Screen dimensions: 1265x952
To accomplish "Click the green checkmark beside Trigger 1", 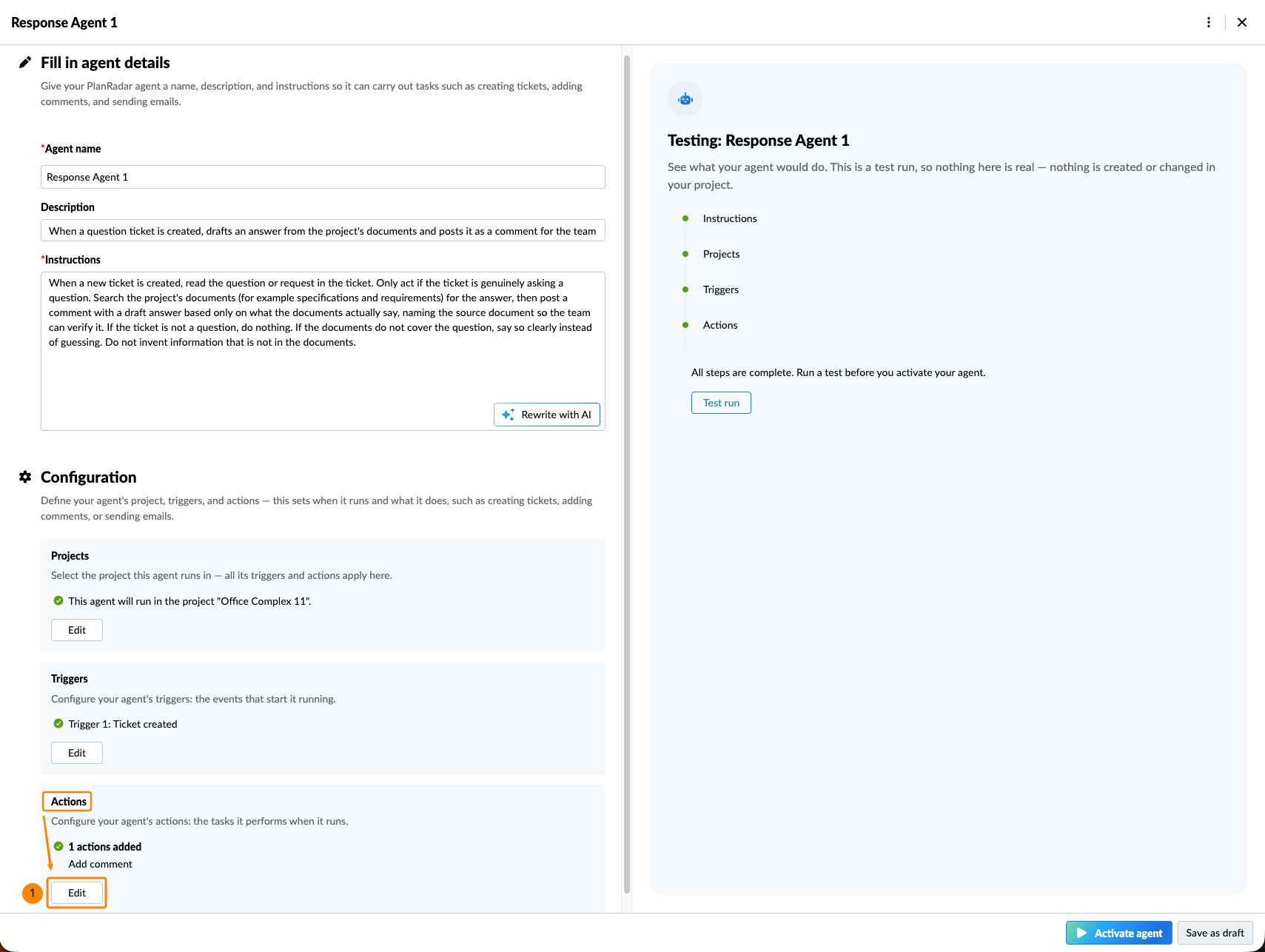I will coord(58,723).
